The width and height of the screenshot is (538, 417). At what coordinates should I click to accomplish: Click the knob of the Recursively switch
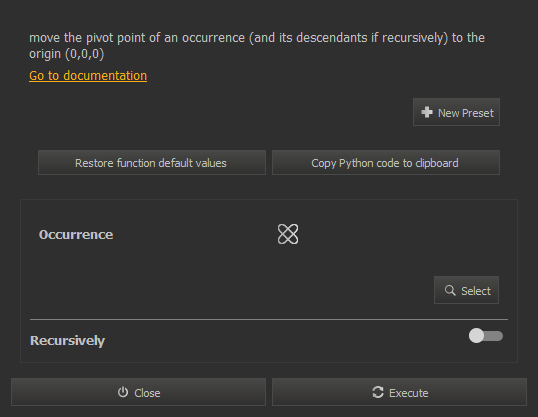(x=476, y=336)
